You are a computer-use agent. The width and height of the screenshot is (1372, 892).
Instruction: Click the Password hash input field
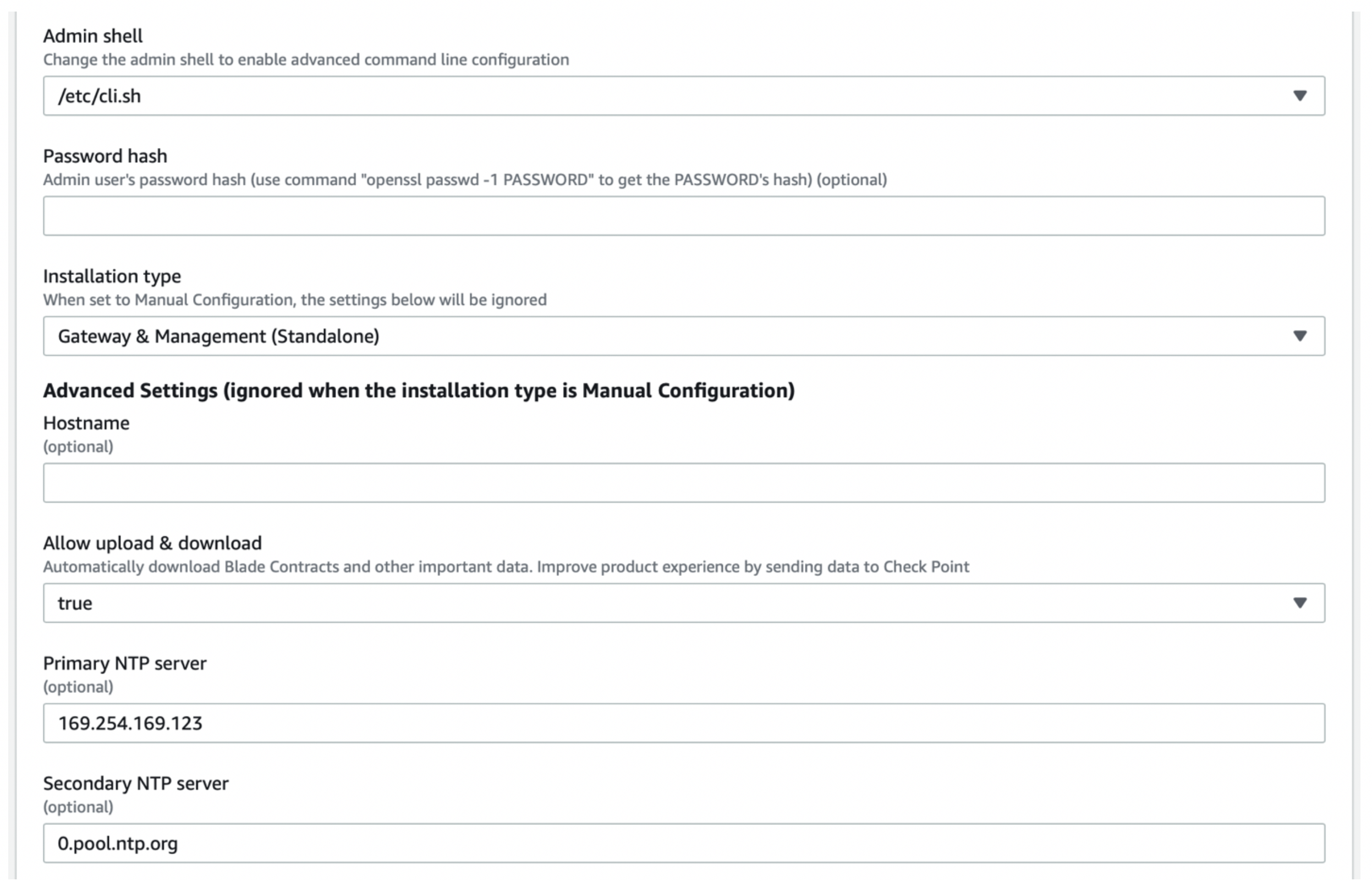(684, 216)
